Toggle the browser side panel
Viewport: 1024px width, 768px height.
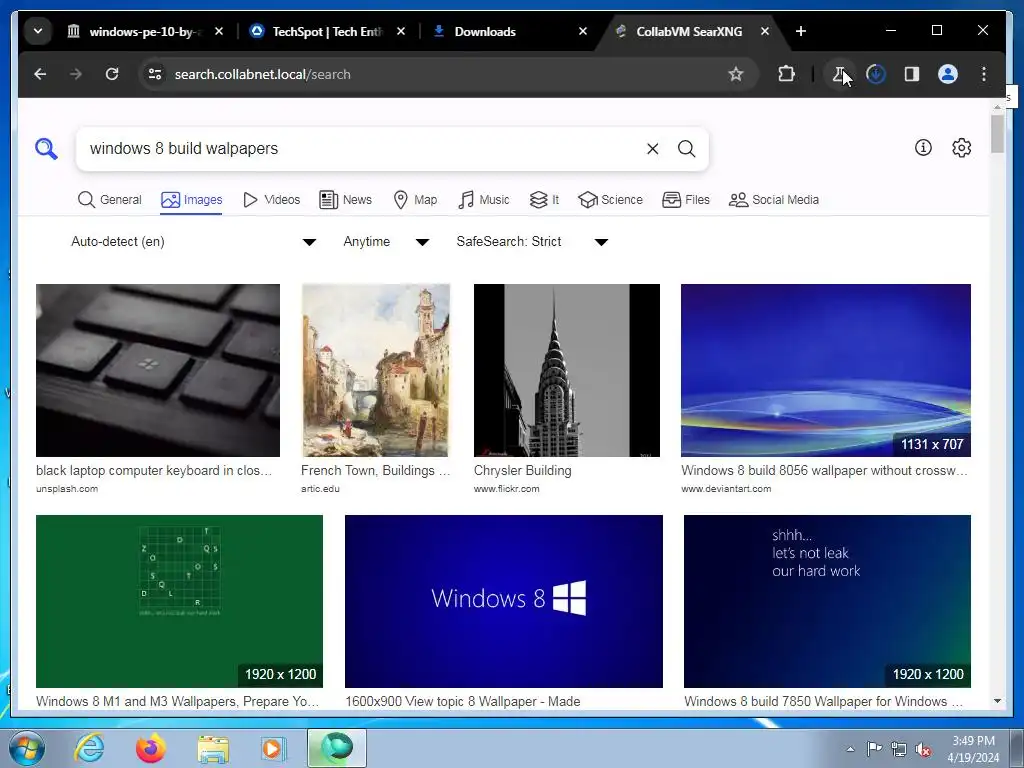pyautogui.click(x=912, y=74)
